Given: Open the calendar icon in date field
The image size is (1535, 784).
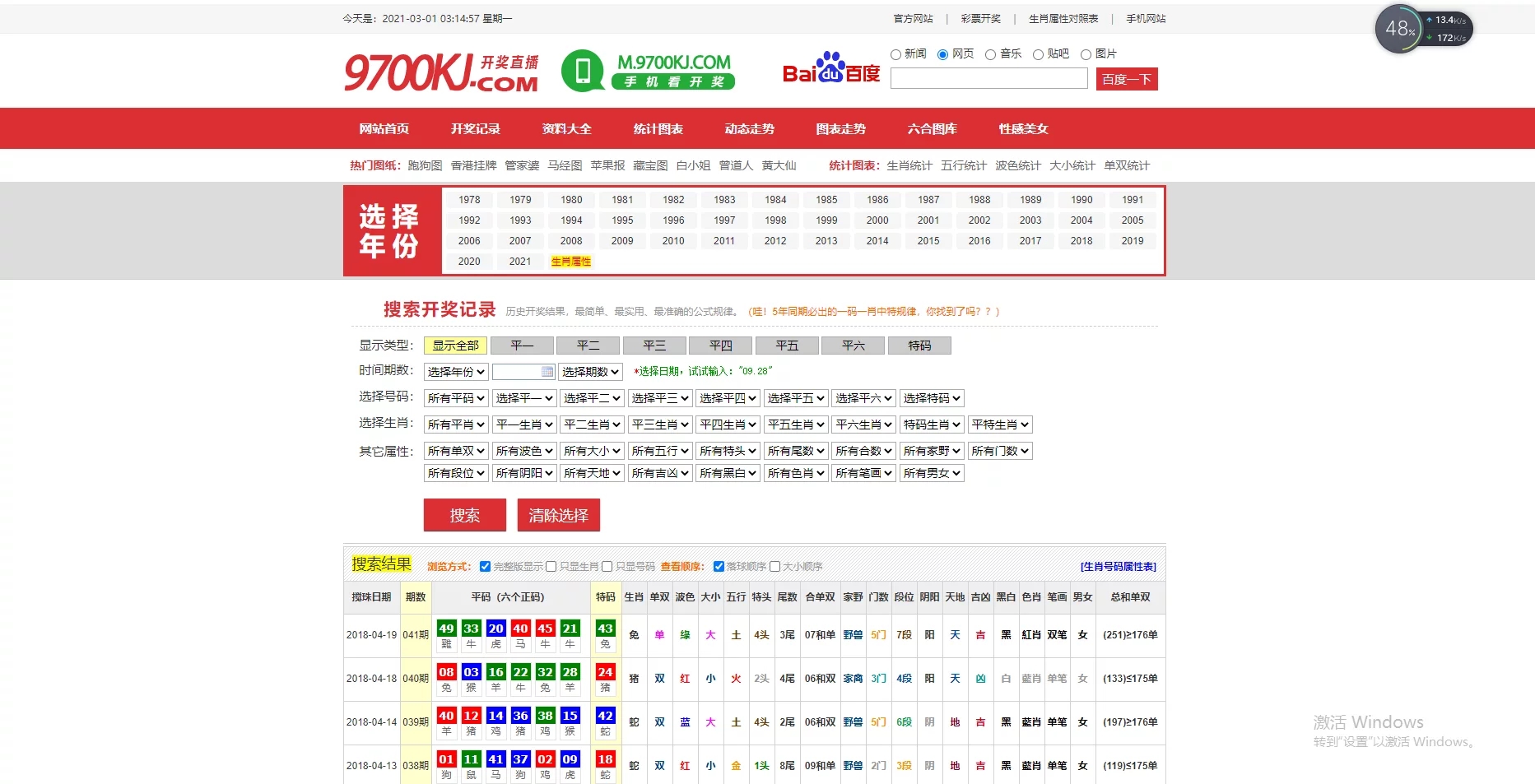Looking at the screenshot, I should [547, 372].
